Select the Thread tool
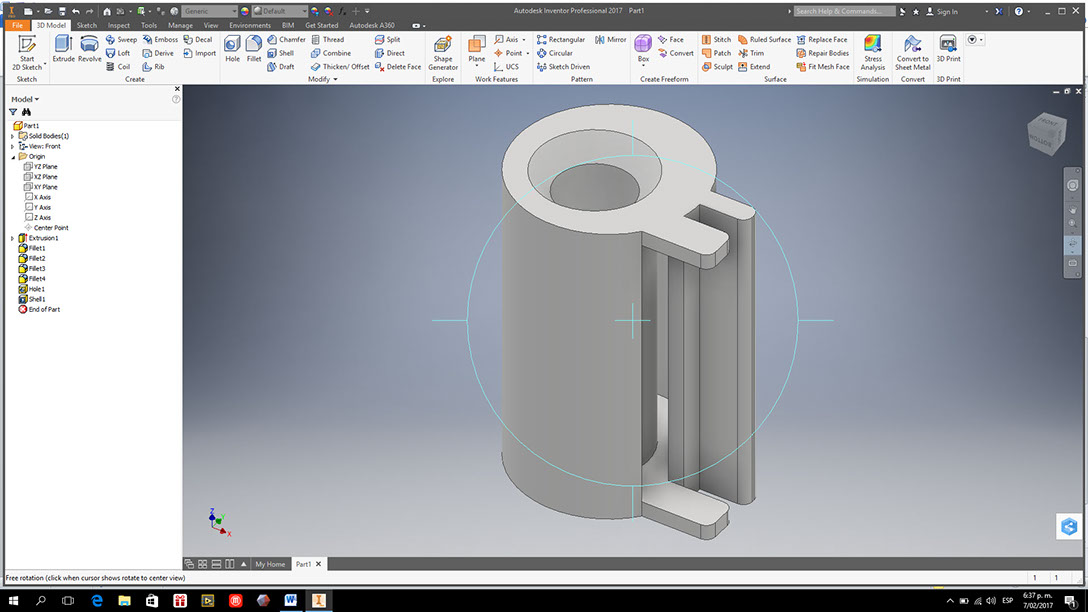 point(328,40)
